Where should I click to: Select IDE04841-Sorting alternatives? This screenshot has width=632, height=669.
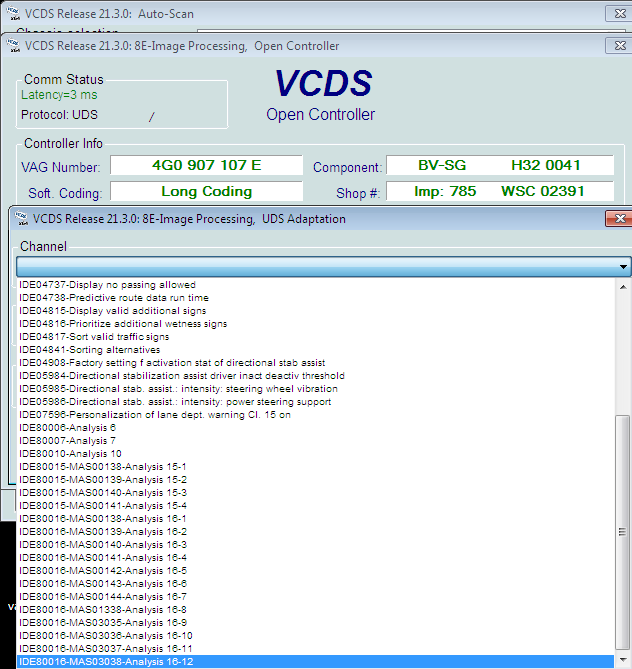[315, 349]
